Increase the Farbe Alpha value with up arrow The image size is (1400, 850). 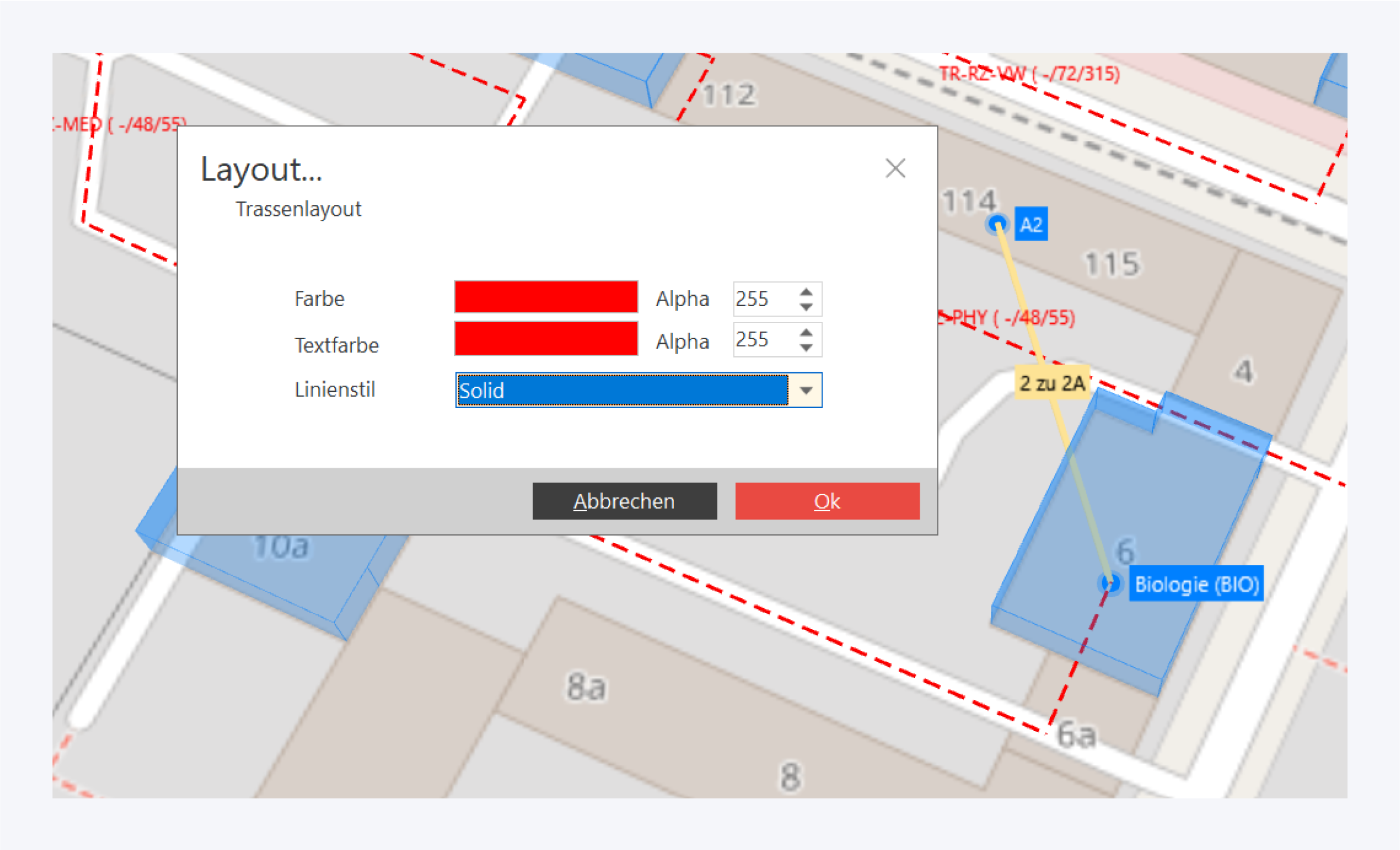pyautogui.click(x=805, y=292)
